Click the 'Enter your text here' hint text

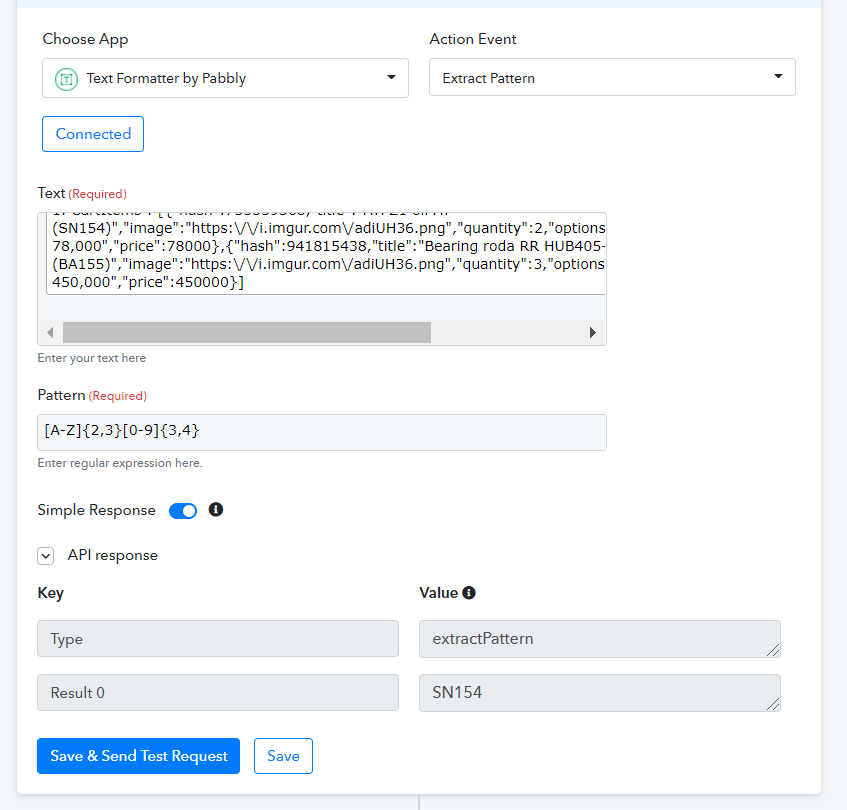[92, 358]
